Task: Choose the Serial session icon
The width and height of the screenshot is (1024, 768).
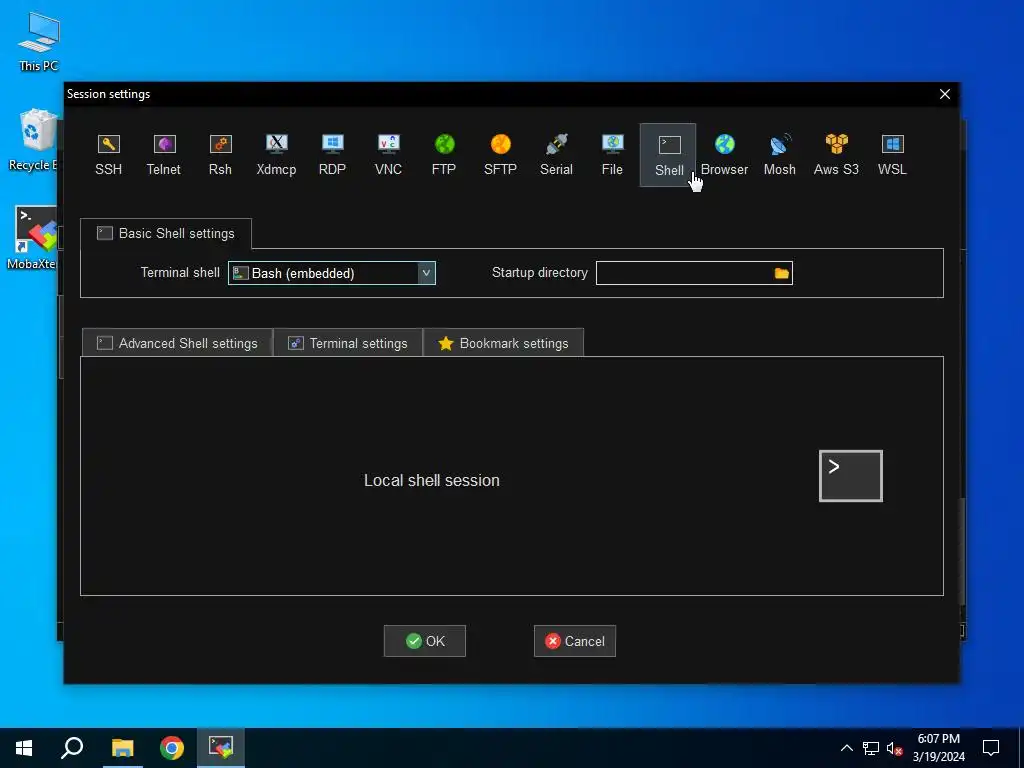Action: (556, 155)
